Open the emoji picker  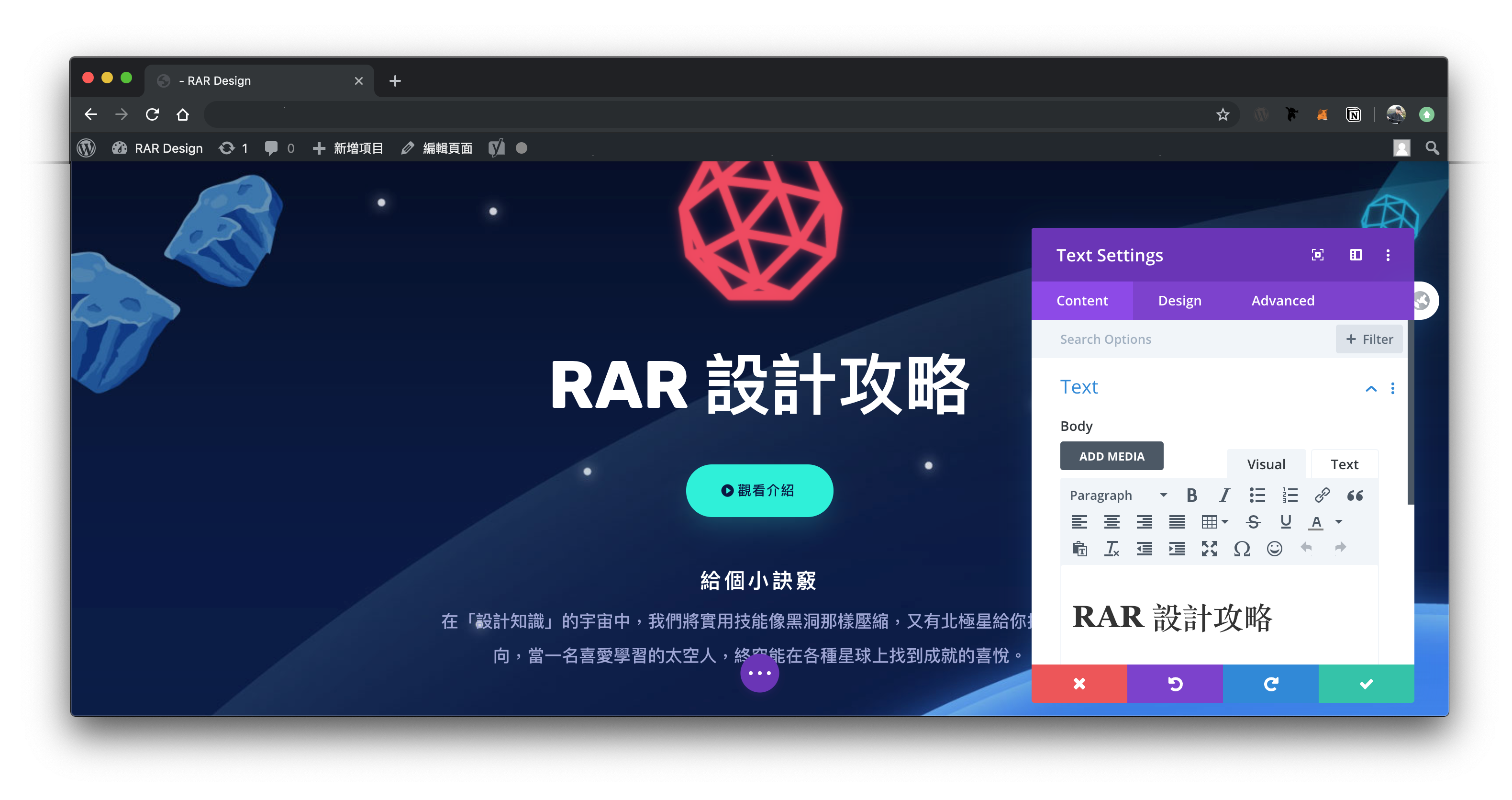tap(1274, 549)
